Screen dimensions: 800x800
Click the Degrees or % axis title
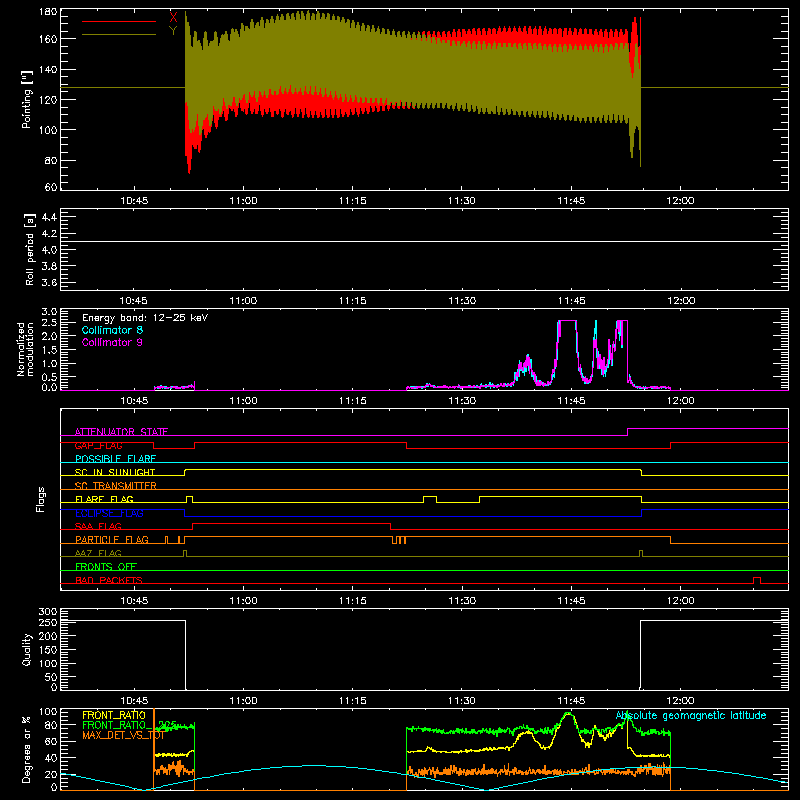[27, 749]
